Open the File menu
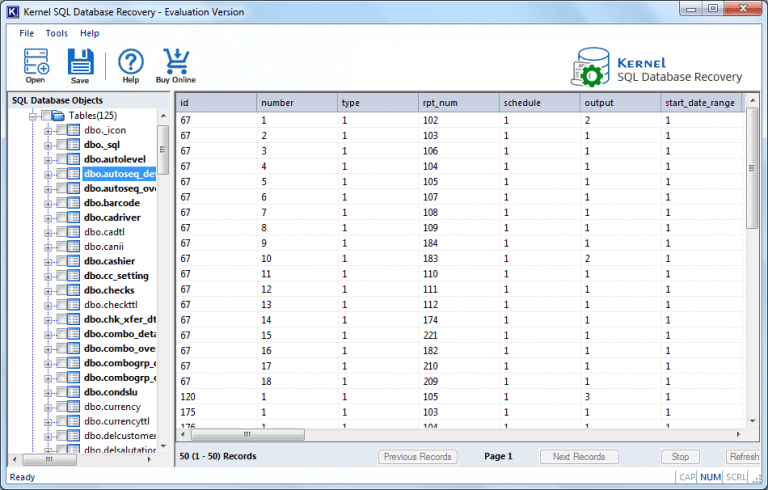This screenshot has width=768, height=490. [x=26, y=33]
